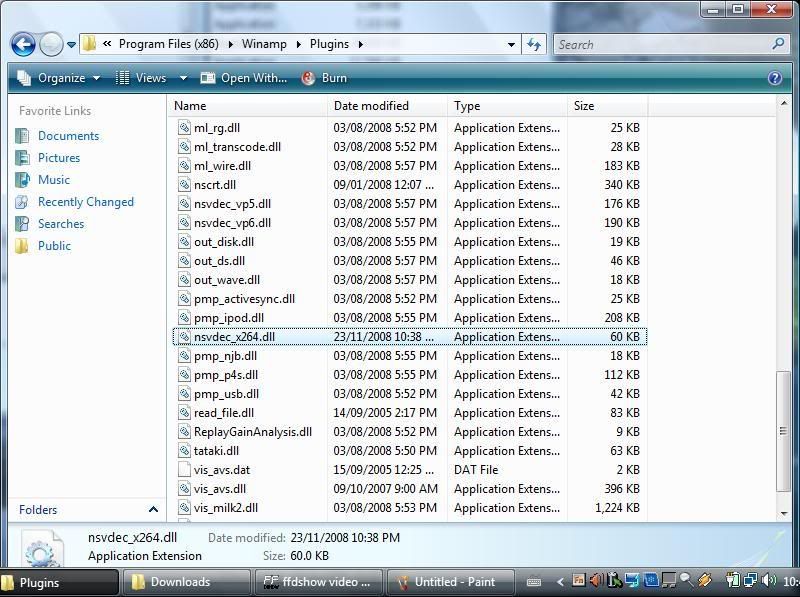
Task: Click the folder icon in address bar
Action: tap(89, 44)
